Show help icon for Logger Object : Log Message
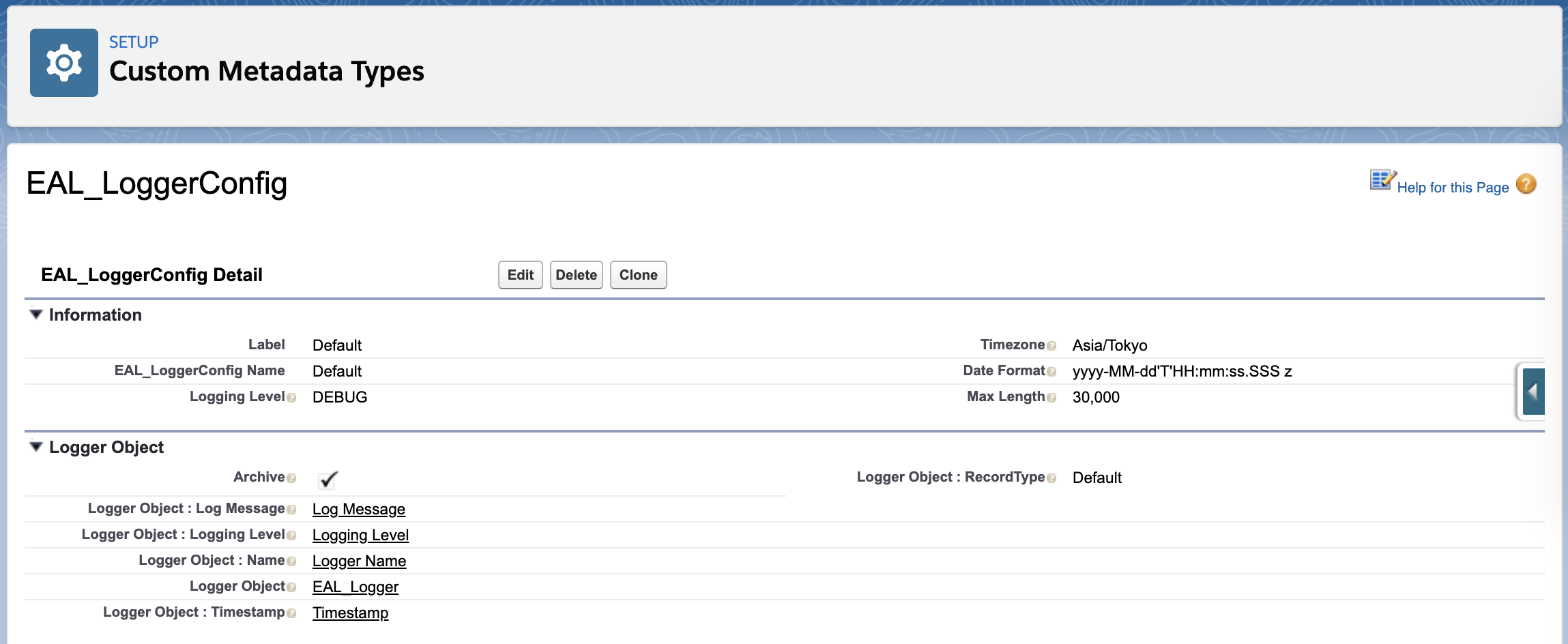1568x644 pixels. [292, 510]
